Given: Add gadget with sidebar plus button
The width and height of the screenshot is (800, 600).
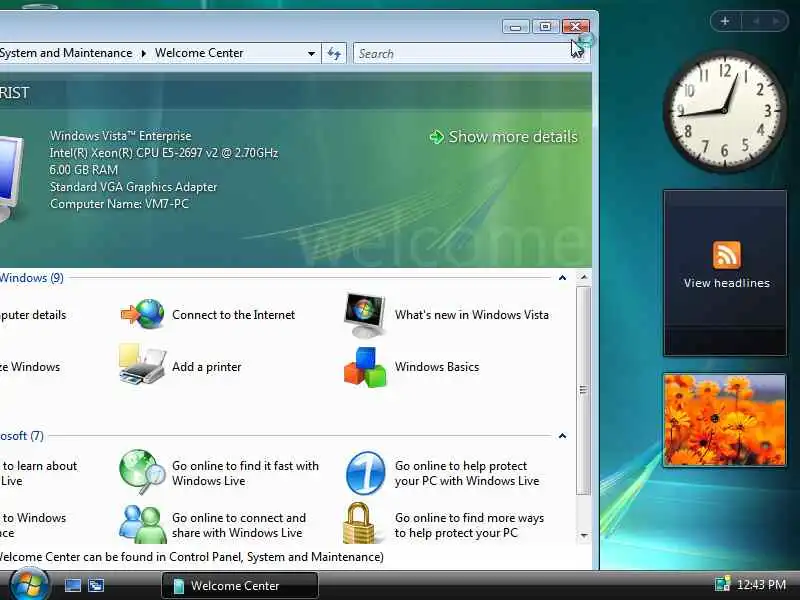Looking at the screenshot, I should (x=724, y=21).
